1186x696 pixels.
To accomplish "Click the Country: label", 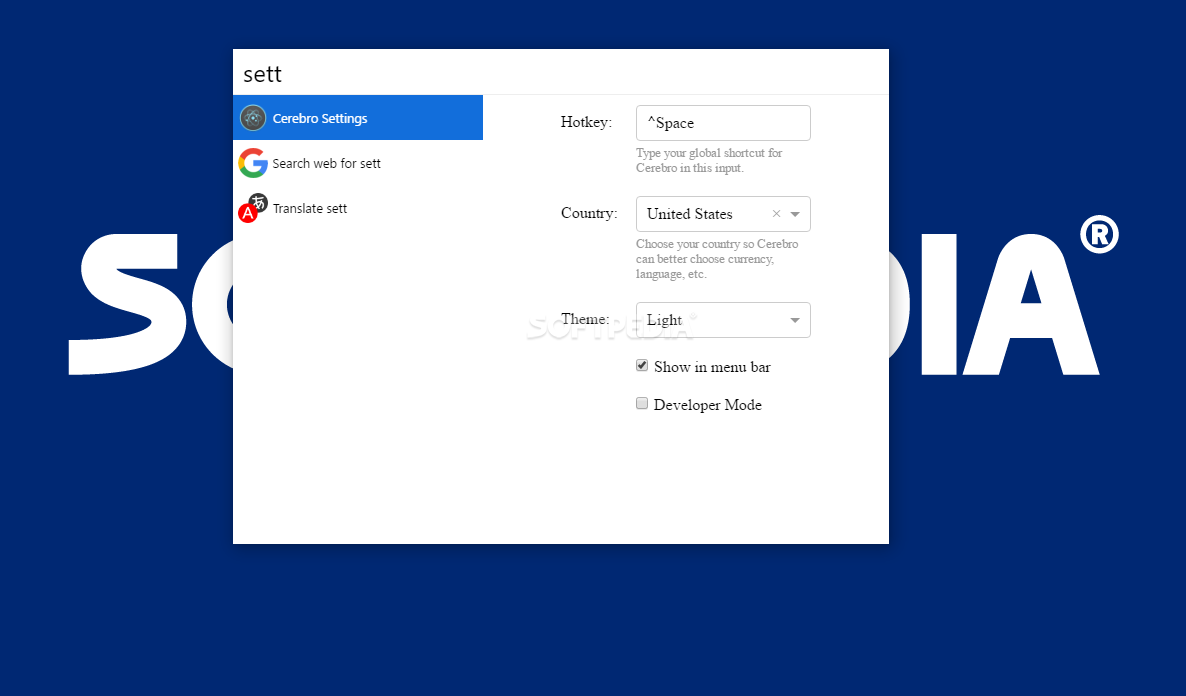I will click(588, 213).
